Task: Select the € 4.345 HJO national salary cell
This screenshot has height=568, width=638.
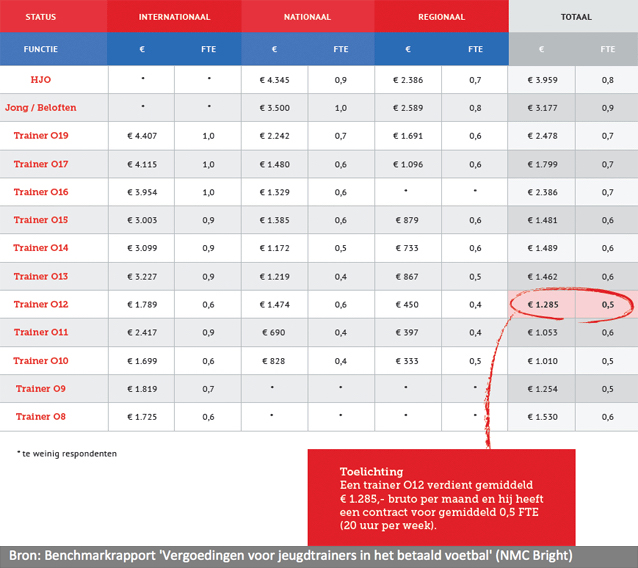Action: (x=275, y=79)
